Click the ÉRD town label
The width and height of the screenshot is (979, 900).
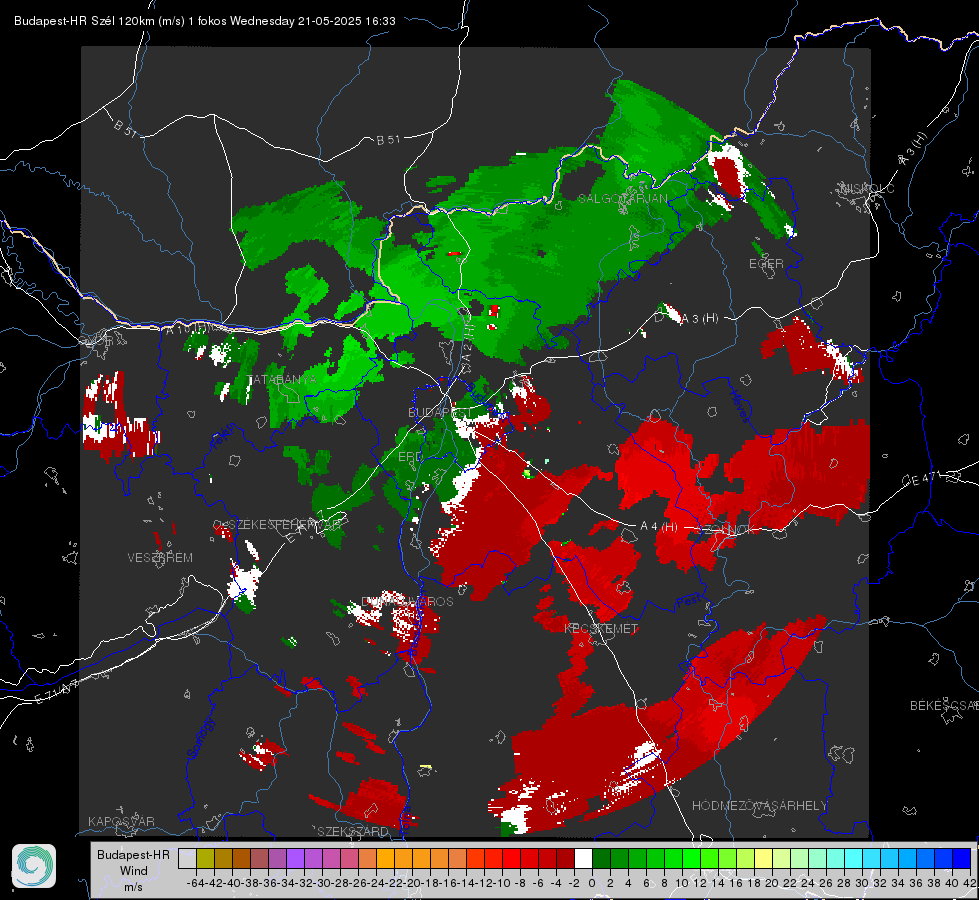[x=410, y=457]
